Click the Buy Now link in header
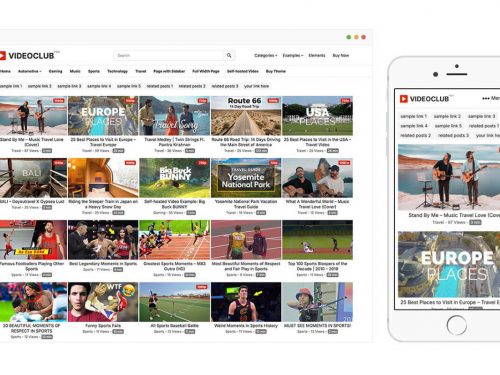 (341, 55)
